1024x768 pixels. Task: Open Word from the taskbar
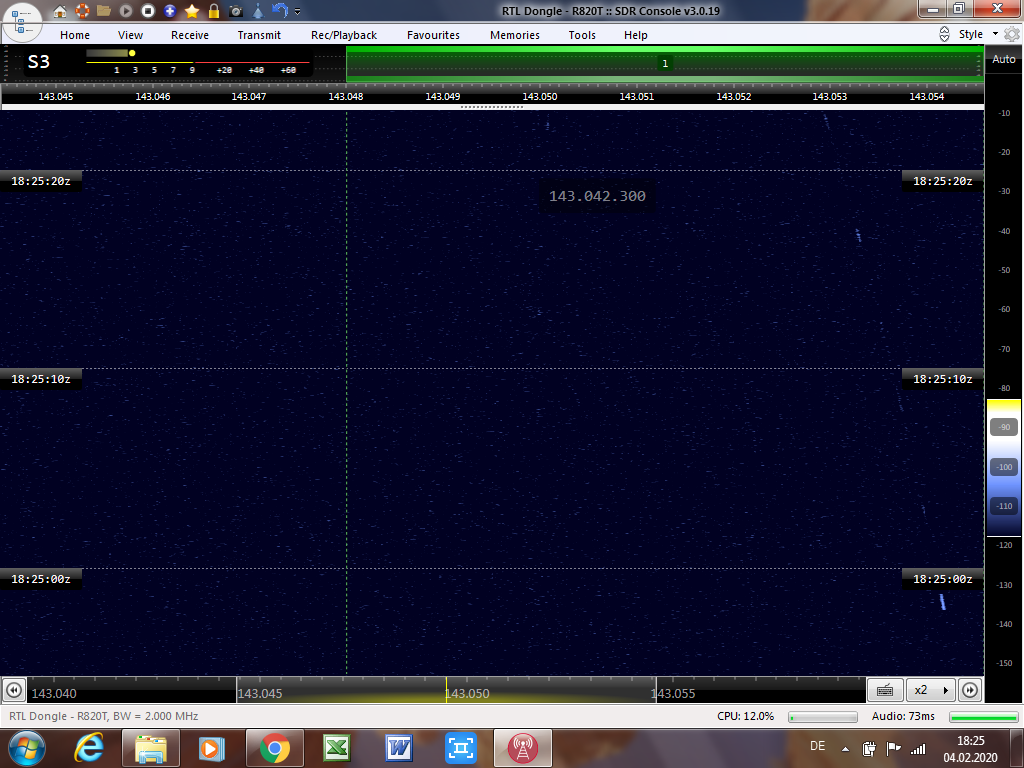point(398,748)
